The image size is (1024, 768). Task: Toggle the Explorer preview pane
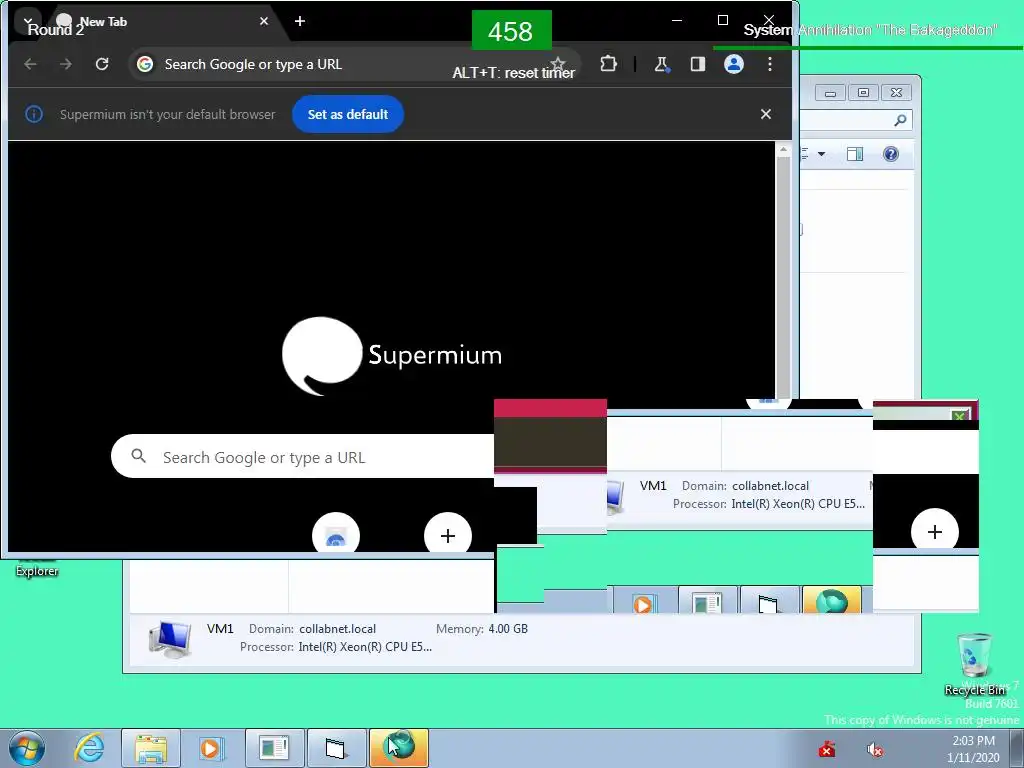click(x=855, y=154)
